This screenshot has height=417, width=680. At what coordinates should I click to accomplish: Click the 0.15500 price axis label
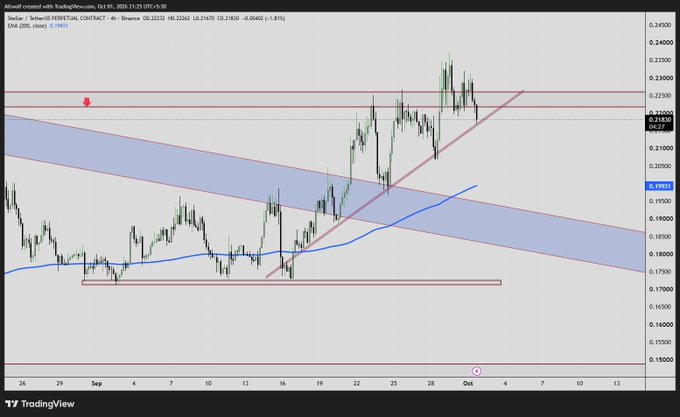point(660,342)
